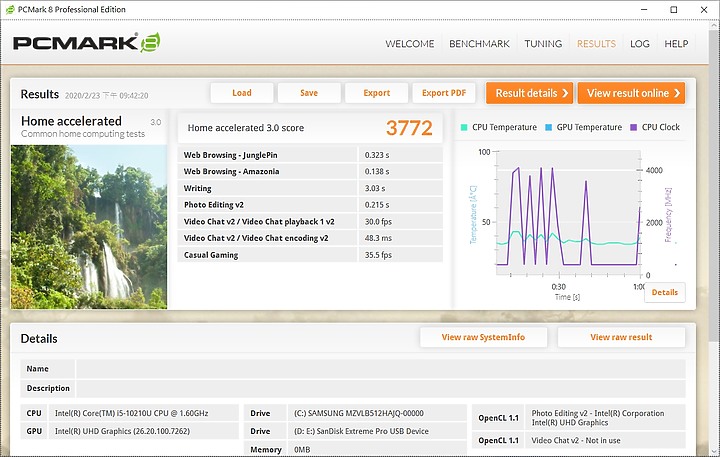Viewport: 720px width, 457px height.
Task: Open chart Details button
Action: tap(664, 293)
